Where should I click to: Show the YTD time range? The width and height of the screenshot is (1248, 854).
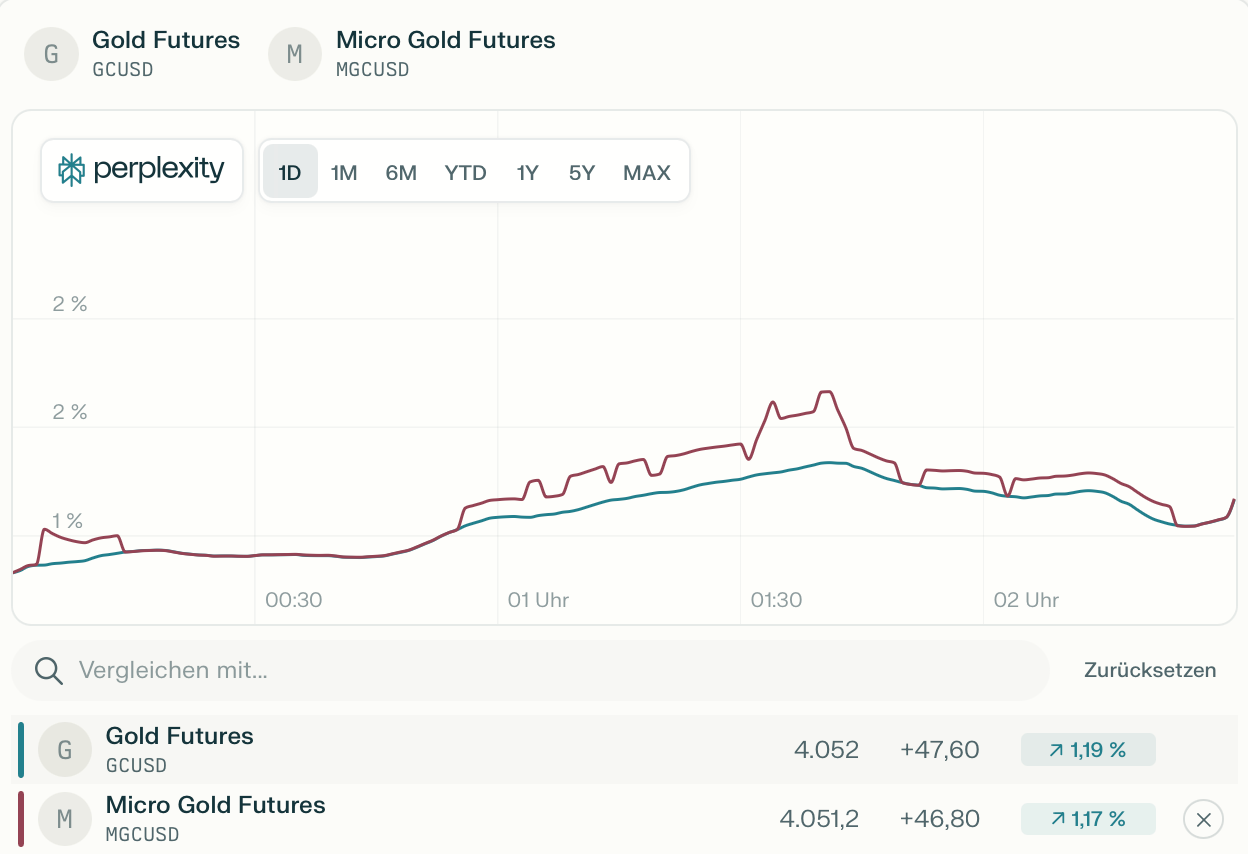[x=465, y=173]
